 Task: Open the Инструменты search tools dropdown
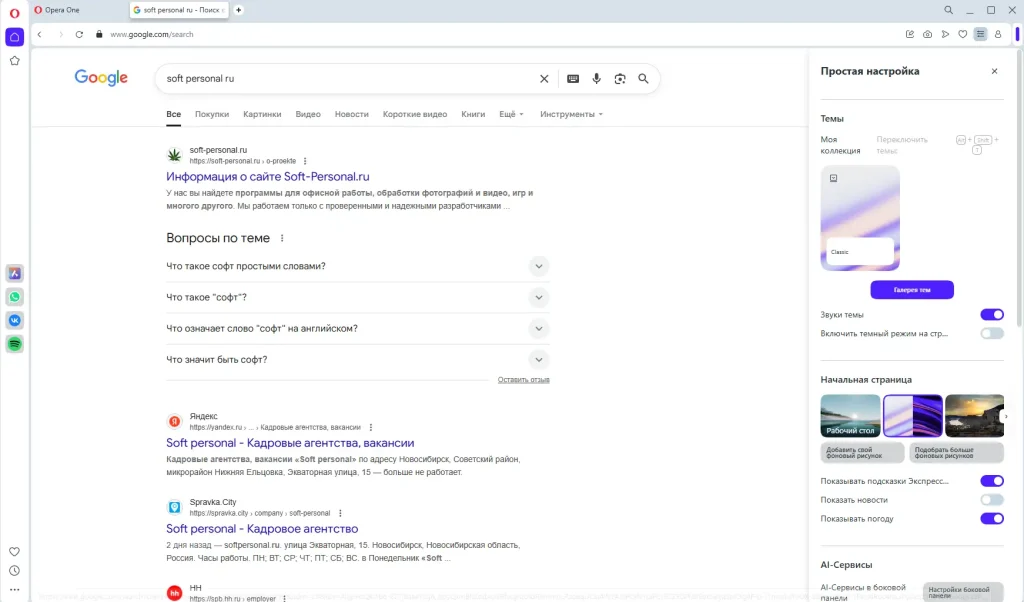click(x=571, y=114)
